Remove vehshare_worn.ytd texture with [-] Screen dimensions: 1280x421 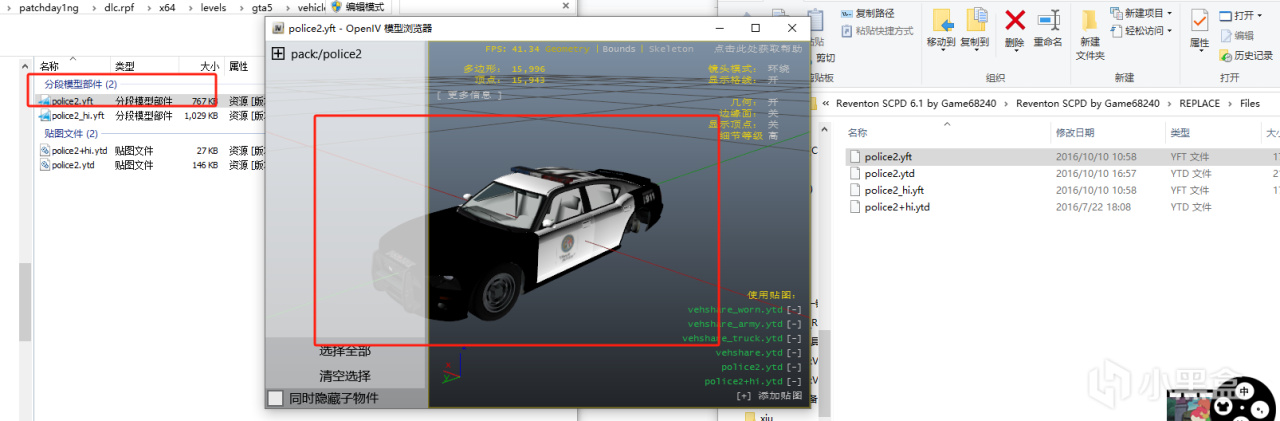click(794, 310)
